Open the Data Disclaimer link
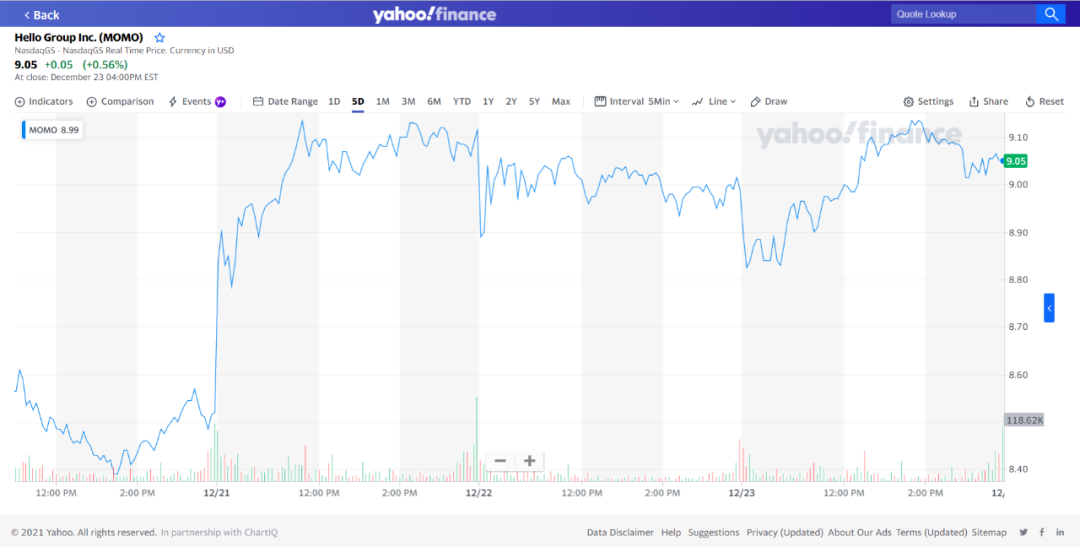Image resolution: width=1080 pixels, height=547 pixels. (x=620, y=533)
